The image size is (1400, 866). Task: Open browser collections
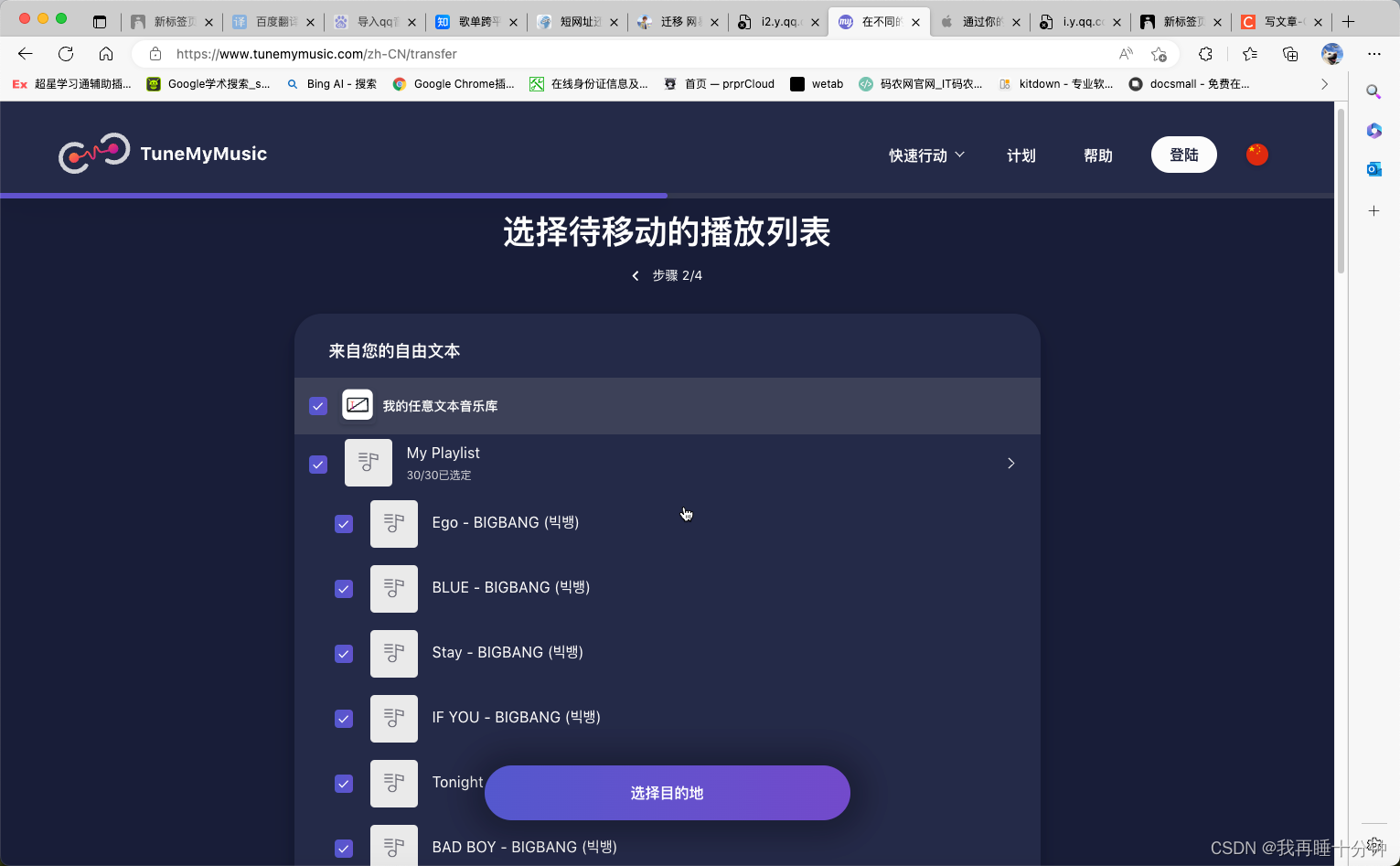(1290, 54)
